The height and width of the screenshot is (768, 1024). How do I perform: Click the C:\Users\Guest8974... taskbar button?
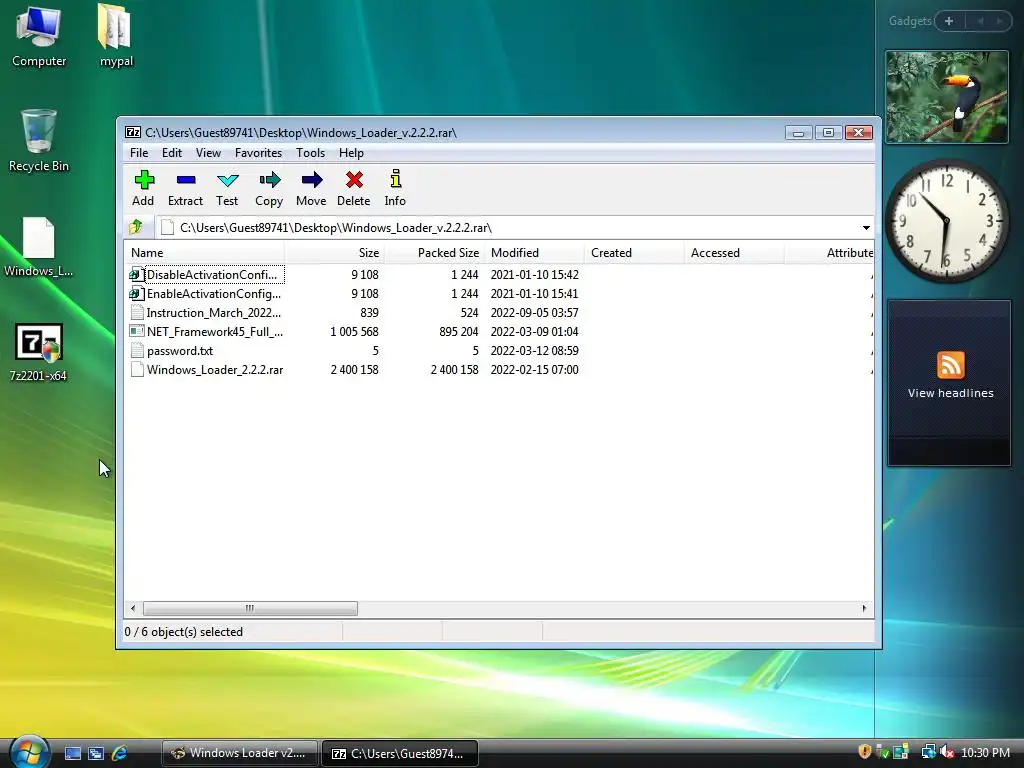pos(400,754)
